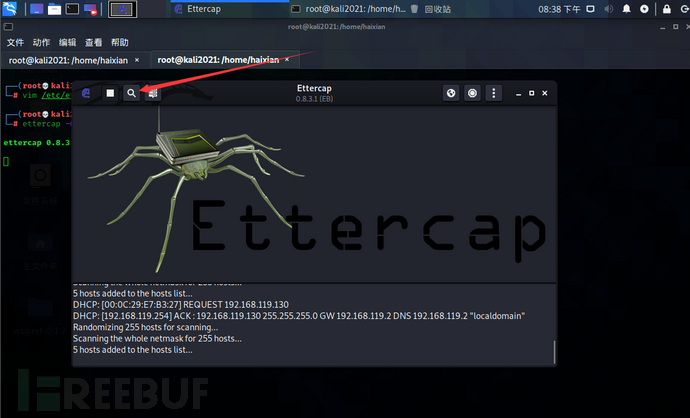Click the volume speaker icon in the tray
The height and width of the screenshot is (418, 690).
click(x=609, y=9)
